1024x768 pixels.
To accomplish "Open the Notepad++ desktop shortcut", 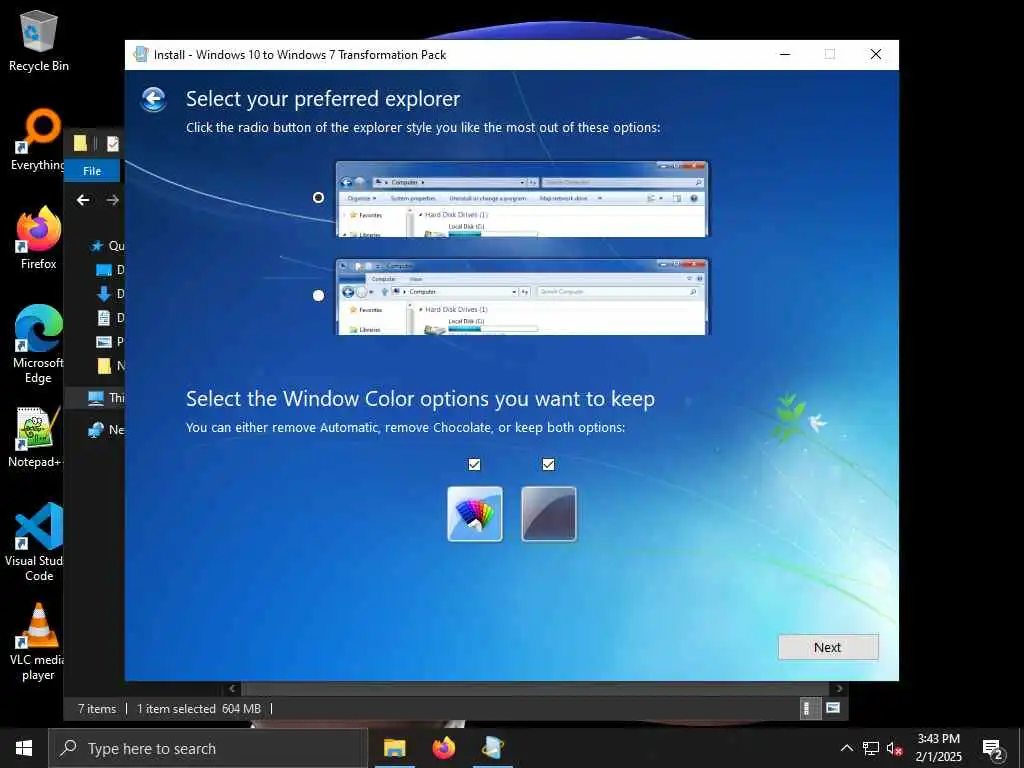I will pos(35,438).
